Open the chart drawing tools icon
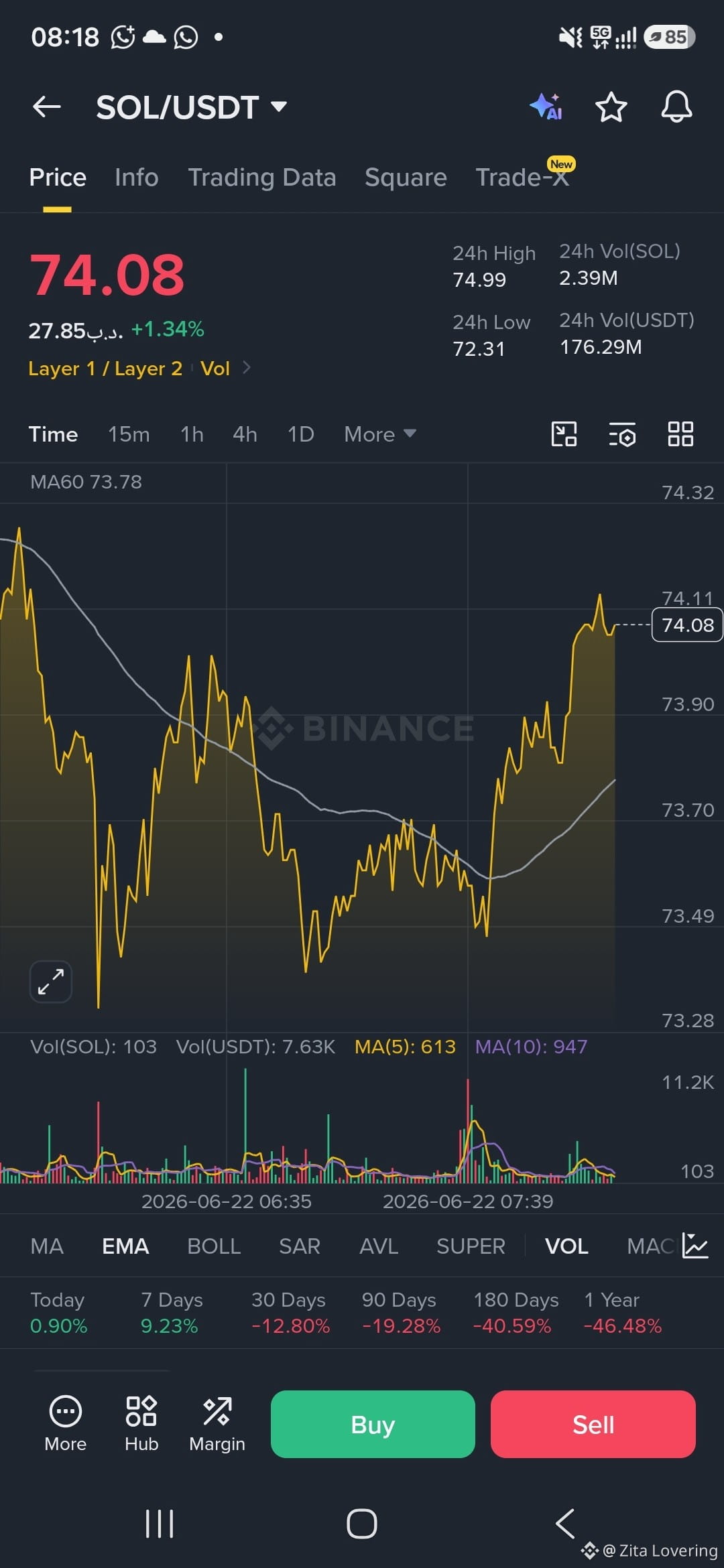This screenshot has height=1568, width=724. coord(564,434)
